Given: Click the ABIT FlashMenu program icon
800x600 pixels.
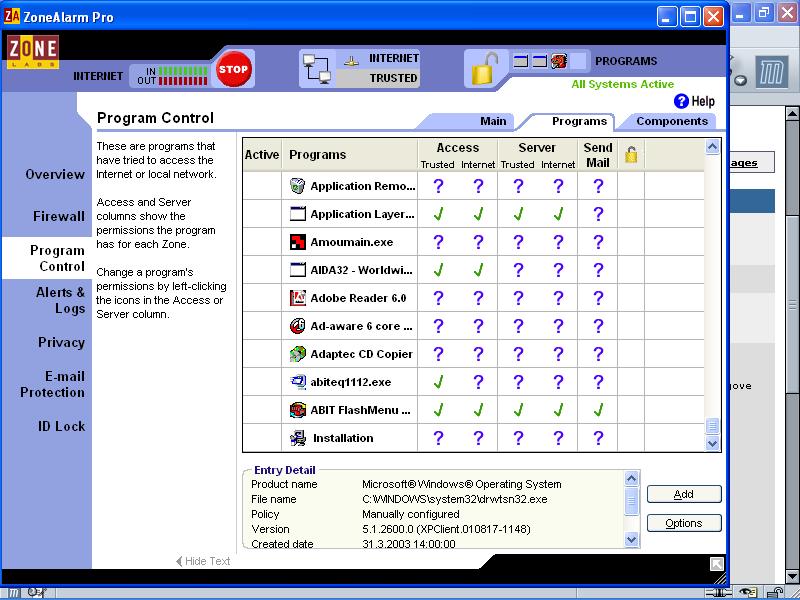Looking at the screenshot, I should tap(297, 410).
